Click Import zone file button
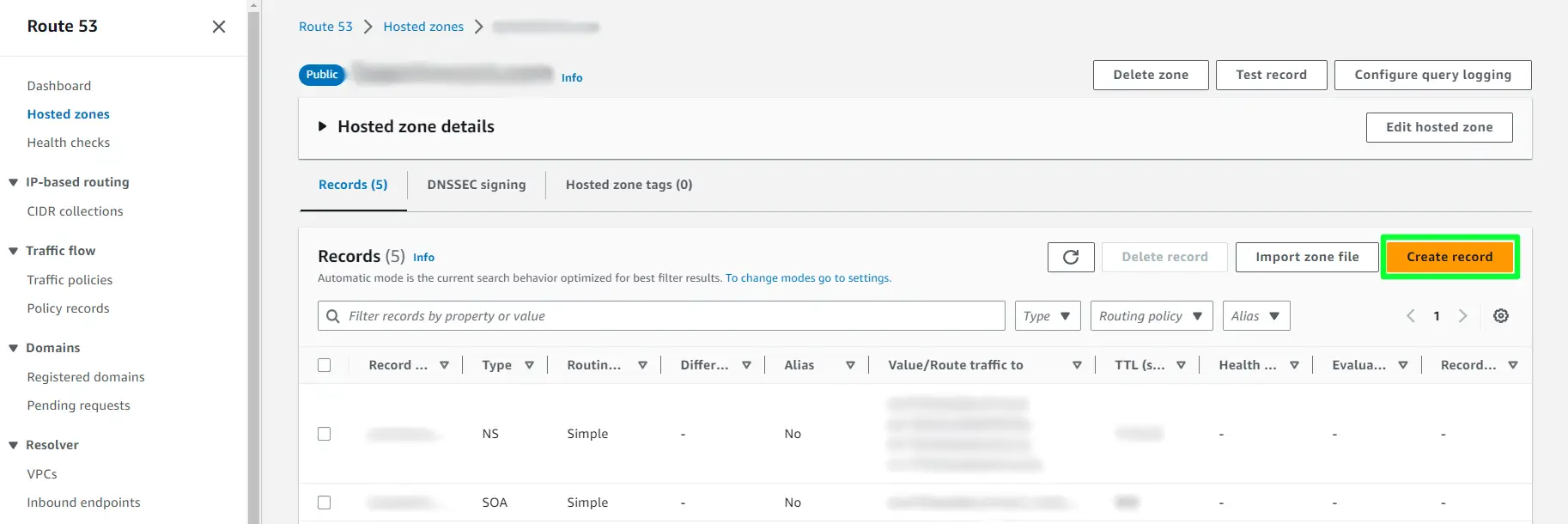This screenshot has width=1568, height=524. coord(1307,257)
